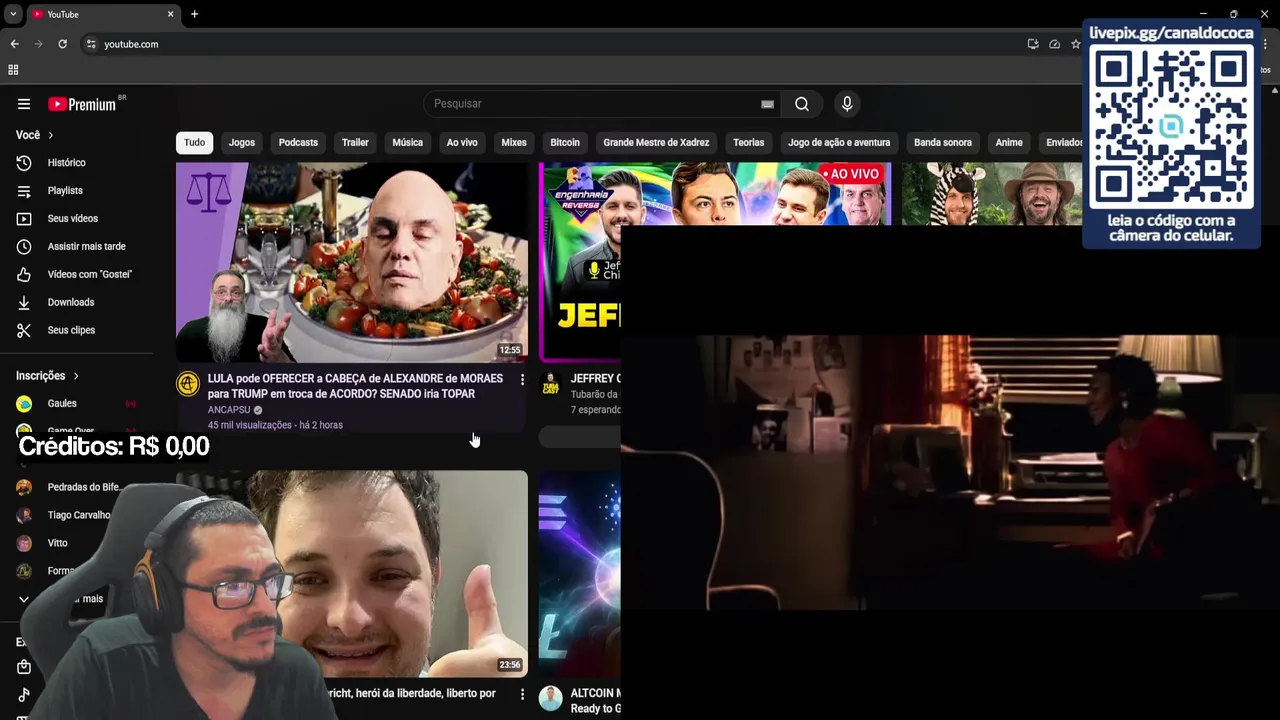Image resolution: width=1280 pixels, height=720 pixels.
Task: Click the scissors icon for Seus clipes
Action: click(24, 330)
